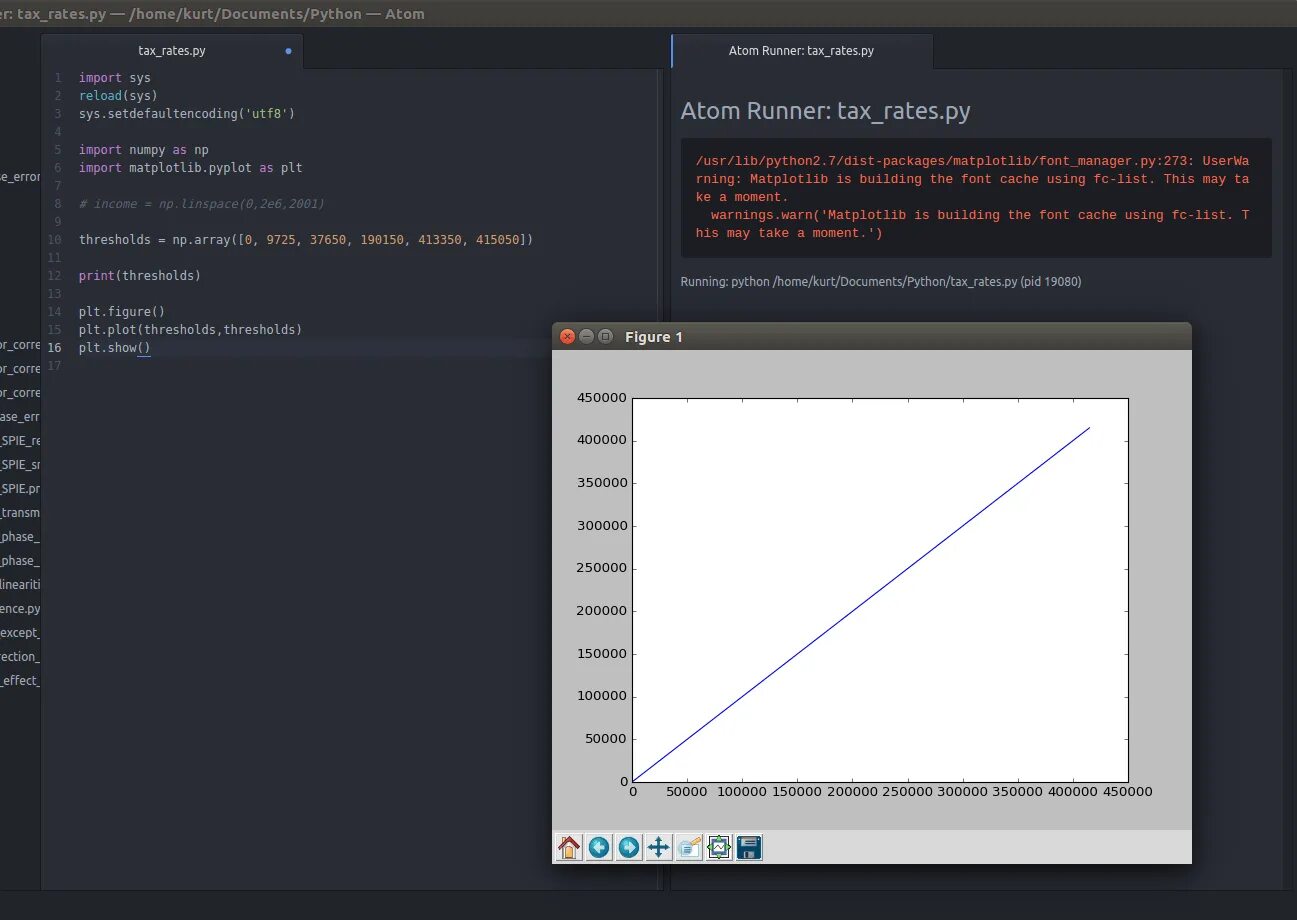Switch to the tax_rates.py editor tab
1297x920 pixels.
pyautogui.click(x=172, y=51)
